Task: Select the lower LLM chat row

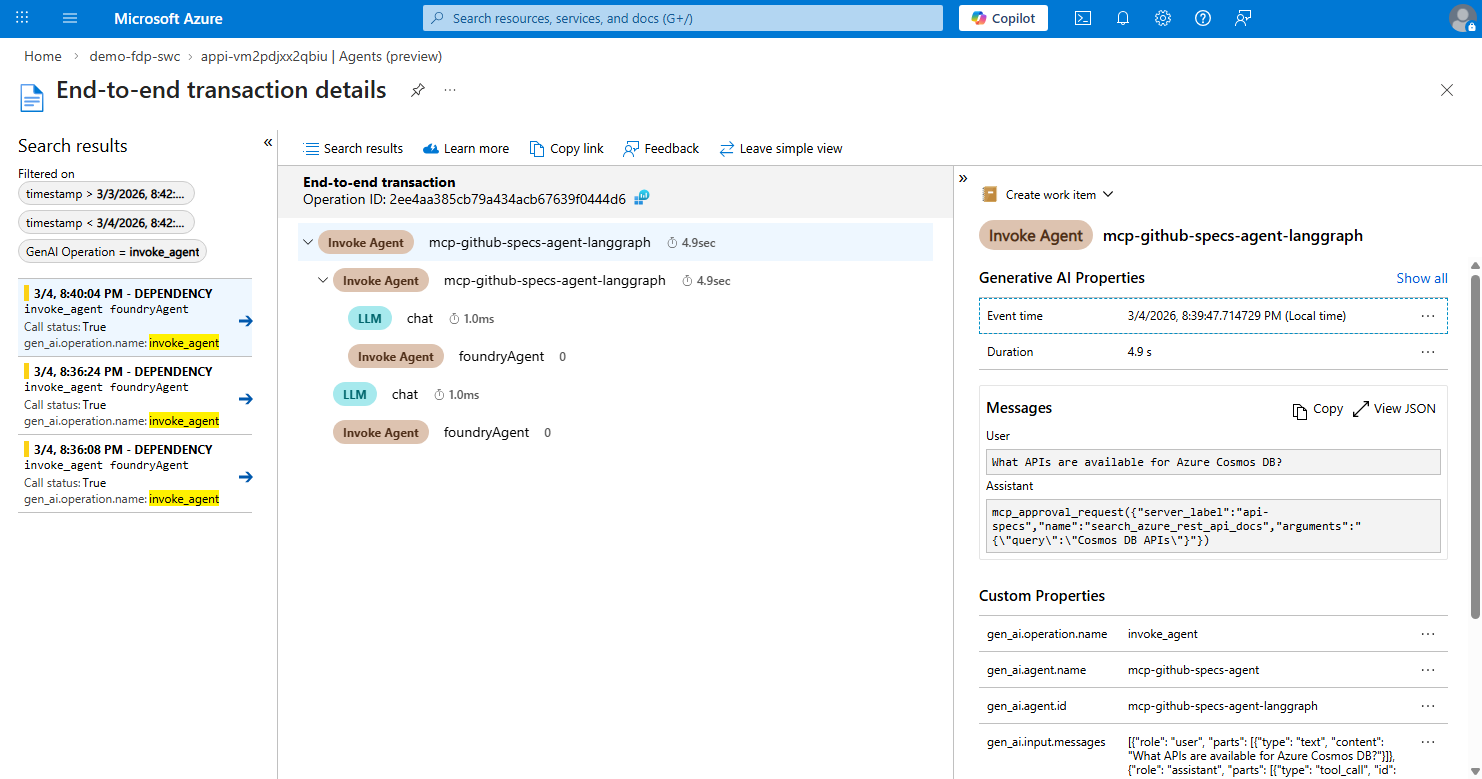Action: [x=615, y=394]
